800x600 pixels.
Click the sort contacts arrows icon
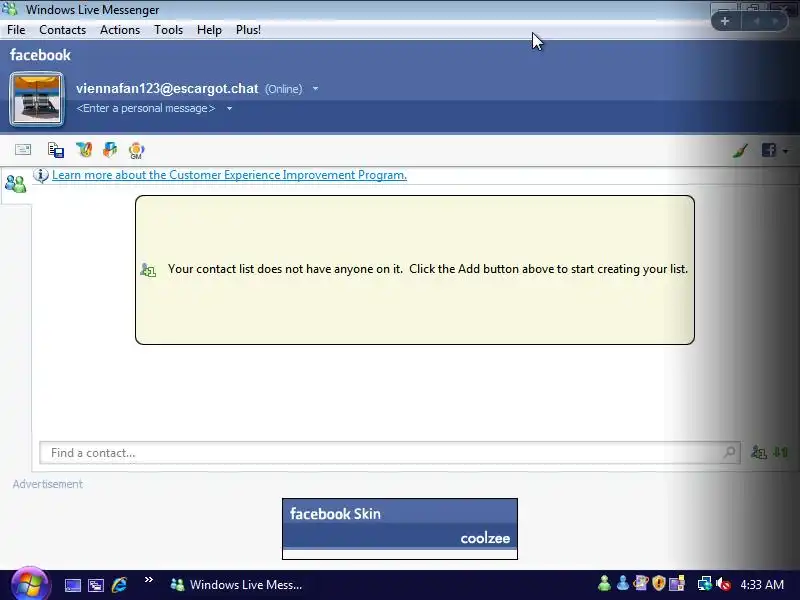781,452
